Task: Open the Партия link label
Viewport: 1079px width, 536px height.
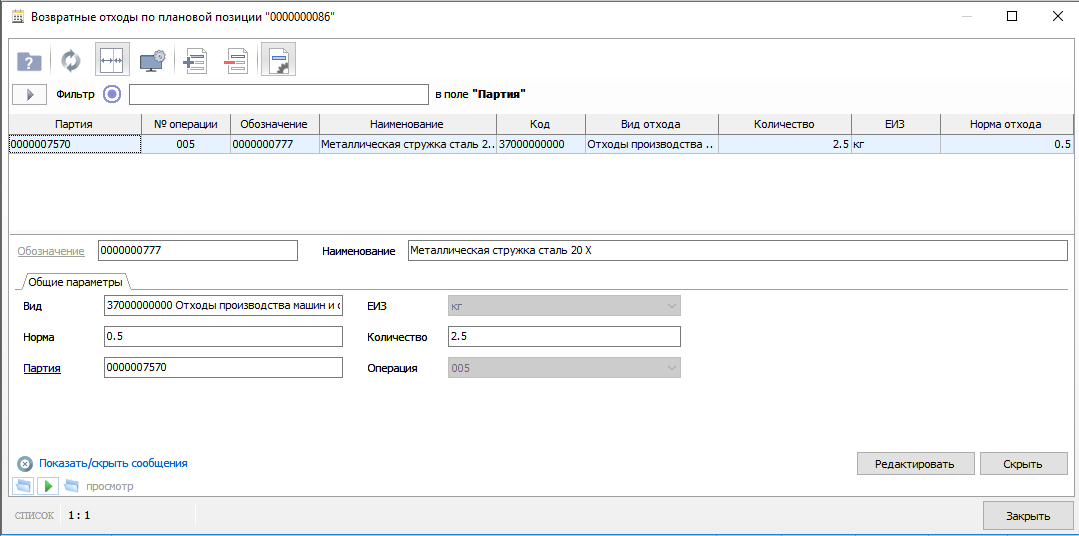Action: click(42, 368)
